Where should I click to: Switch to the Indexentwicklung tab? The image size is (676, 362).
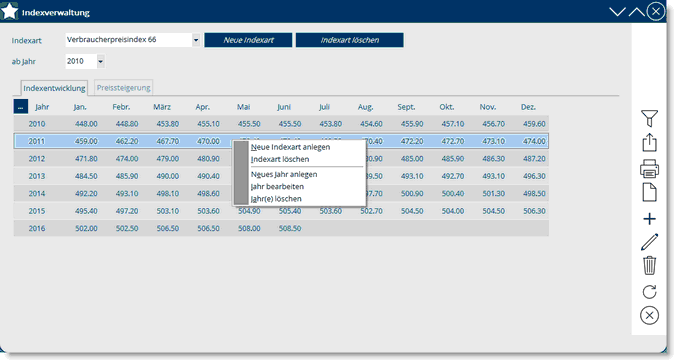click(54, 88)
